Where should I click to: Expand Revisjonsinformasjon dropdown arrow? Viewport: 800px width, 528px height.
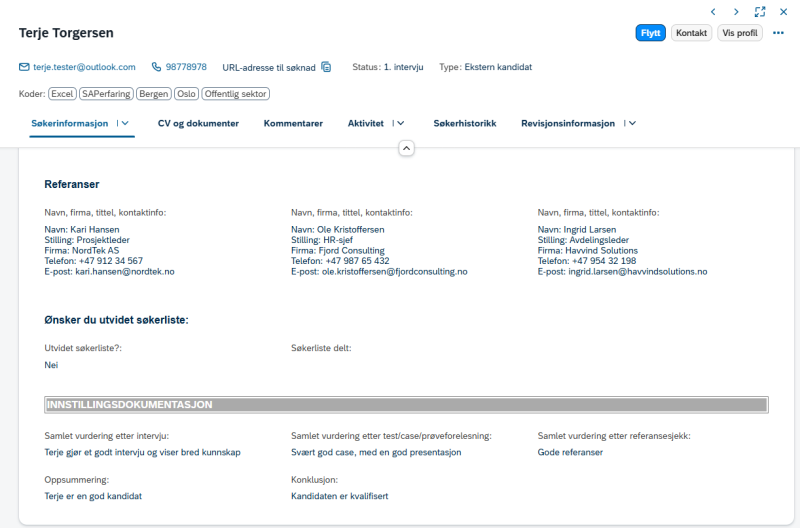coord(633,123)
